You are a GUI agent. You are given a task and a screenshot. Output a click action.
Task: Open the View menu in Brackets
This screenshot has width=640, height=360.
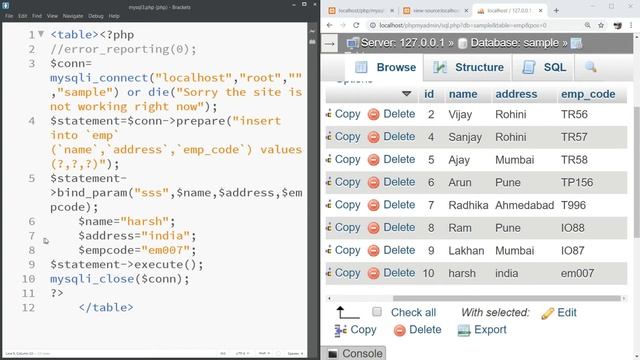[x=52, y=16]
